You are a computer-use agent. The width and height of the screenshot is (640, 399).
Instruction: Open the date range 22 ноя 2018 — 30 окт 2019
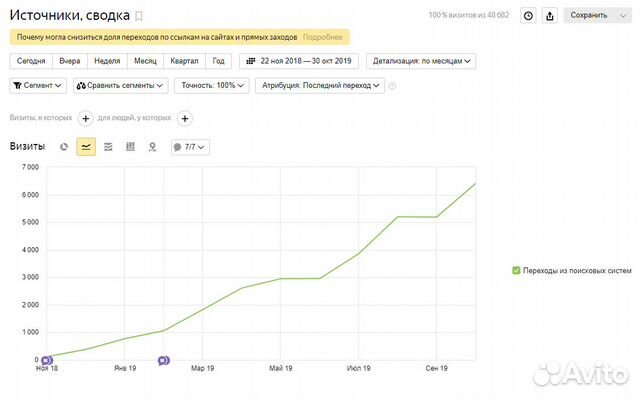click(x=299, y=61)
